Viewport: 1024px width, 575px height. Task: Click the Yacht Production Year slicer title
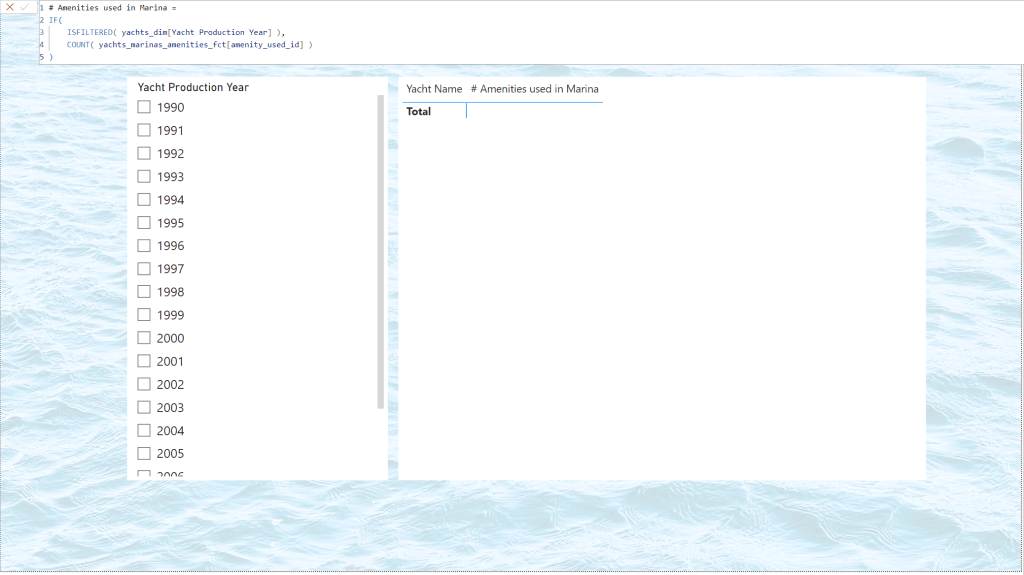click(x=193, y=87)
